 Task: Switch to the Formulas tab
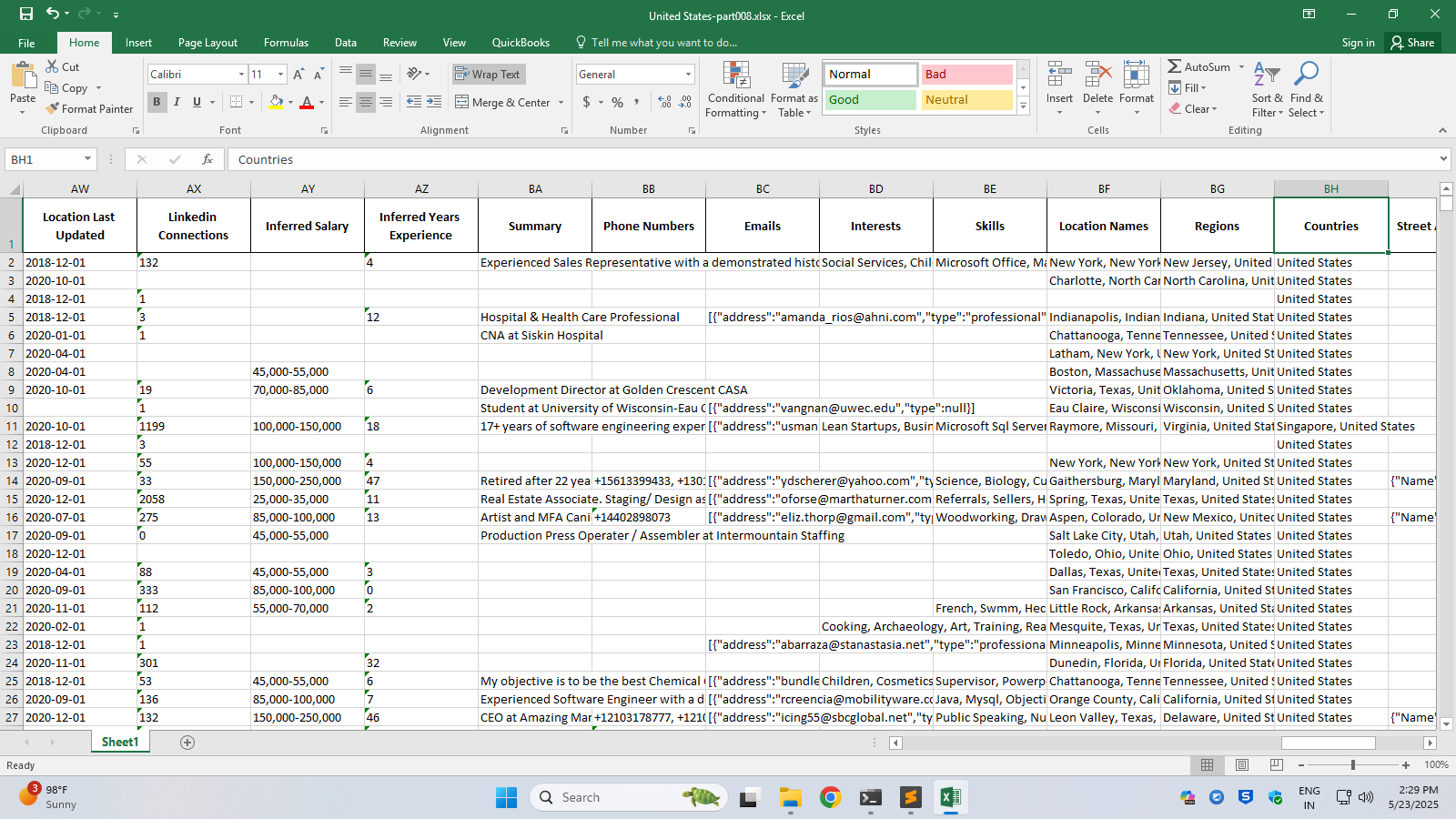(x=286, y=43)
